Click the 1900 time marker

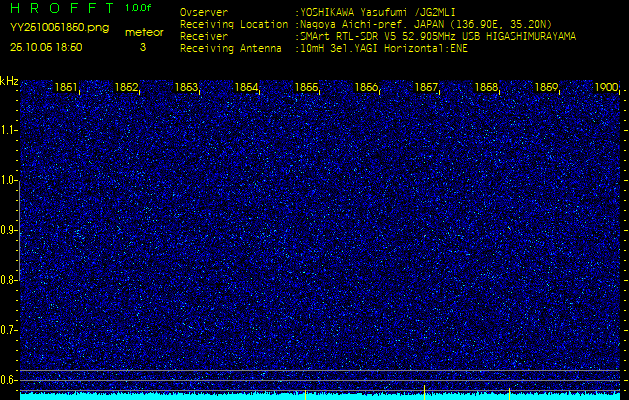606,88
